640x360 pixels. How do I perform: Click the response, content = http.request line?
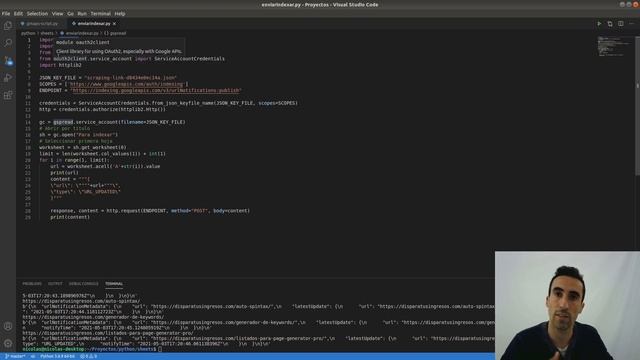pos(150,211)
